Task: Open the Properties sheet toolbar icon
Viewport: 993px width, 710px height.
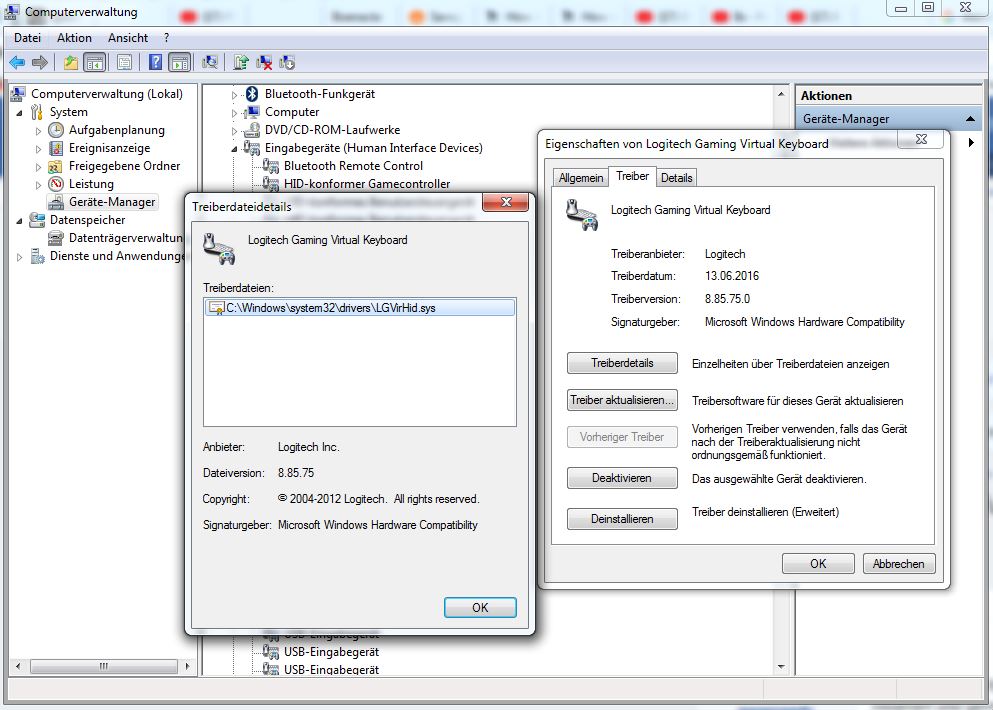Action: pyautogui.click(x=125, y=62)
